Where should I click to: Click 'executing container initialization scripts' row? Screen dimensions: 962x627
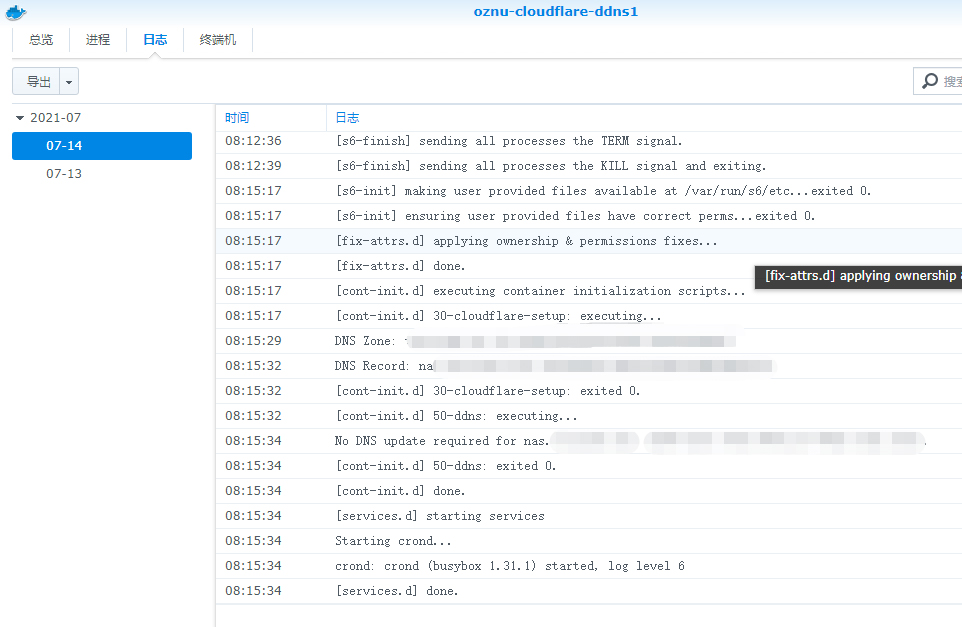point(589,291)
